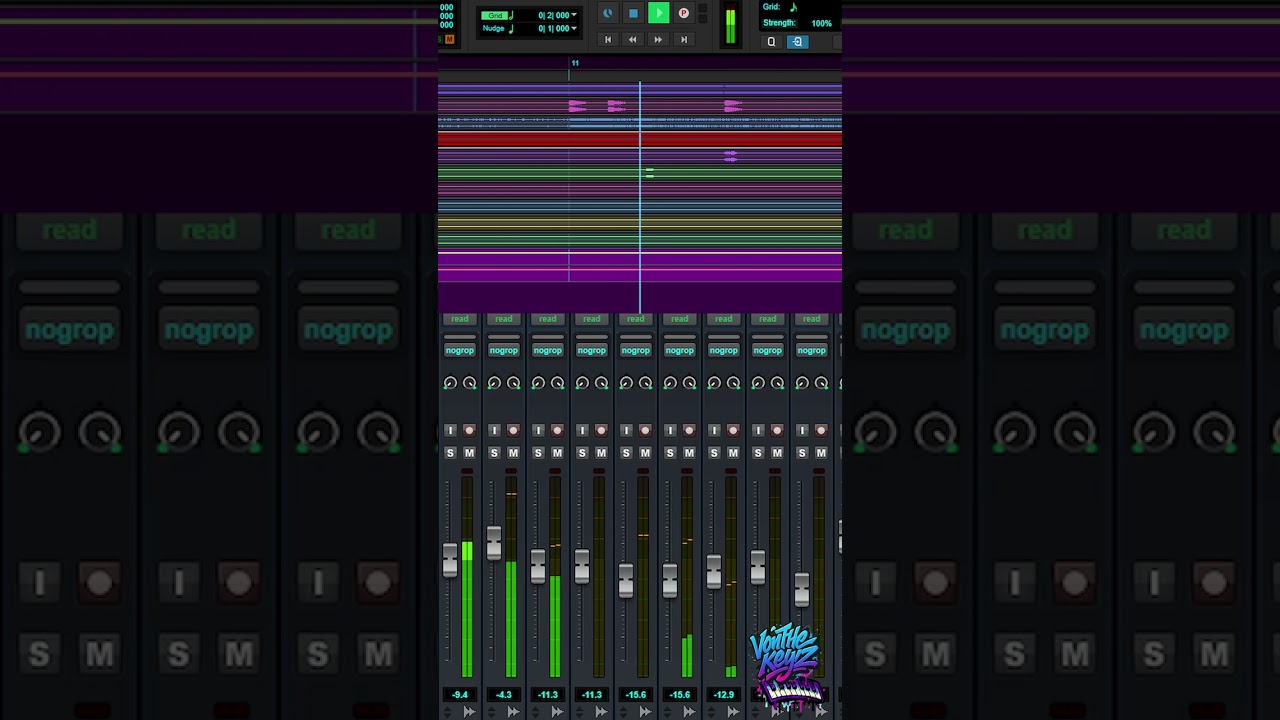This screenshot has width=1280, height=720.
Task: Click the volume fader on the -9.4 channel
Action: click(450, 560)
